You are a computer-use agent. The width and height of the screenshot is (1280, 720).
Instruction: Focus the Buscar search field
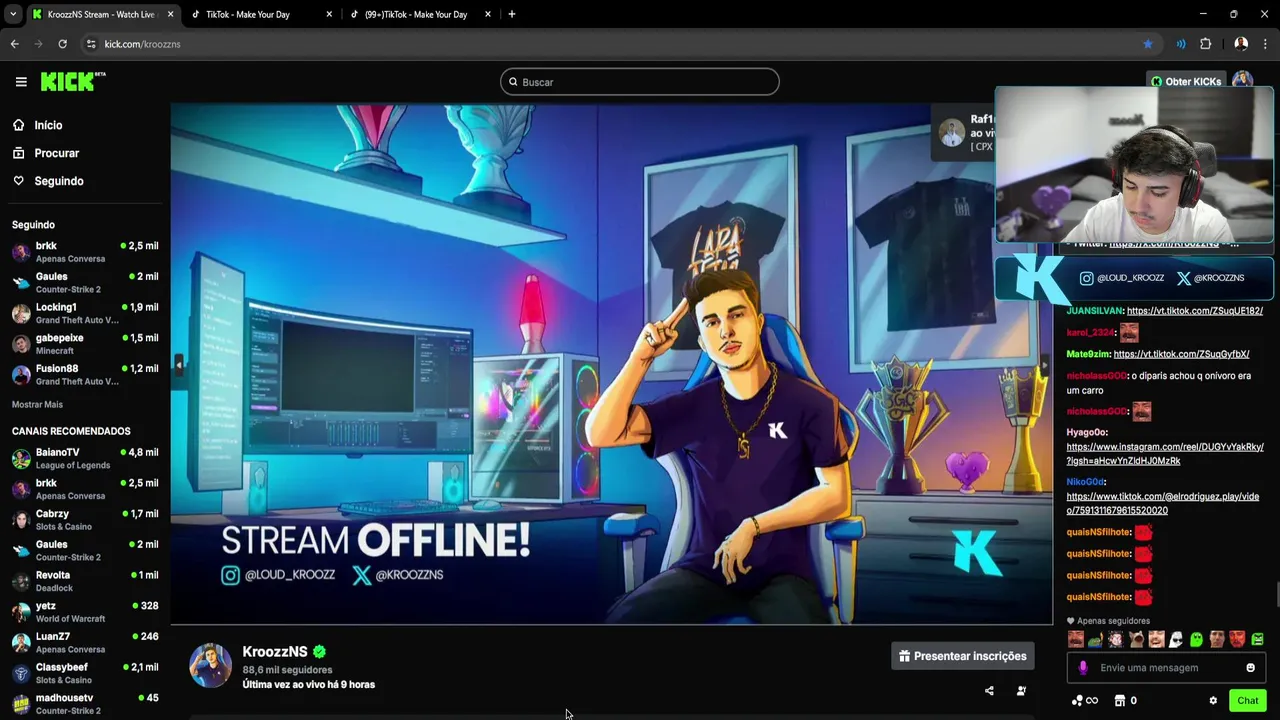pos(640,82)
